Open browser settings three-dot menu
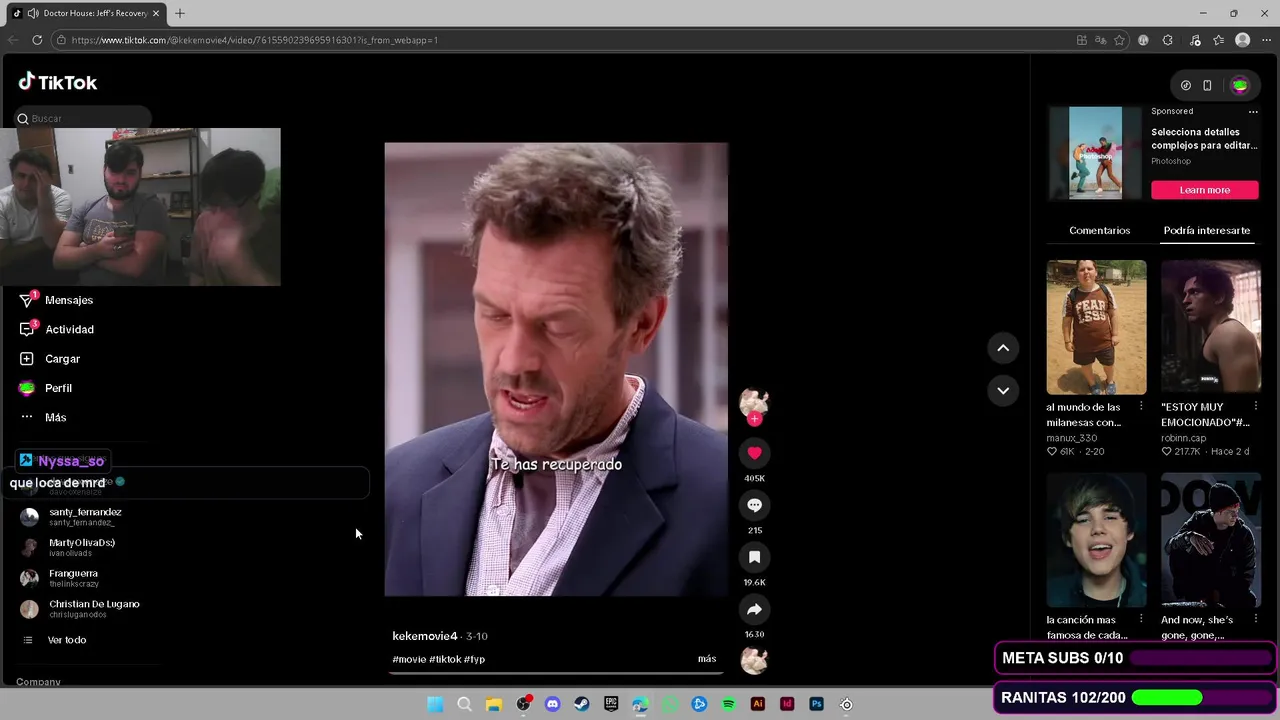Screen dimensions: 1280x720 coord(1266,40)
